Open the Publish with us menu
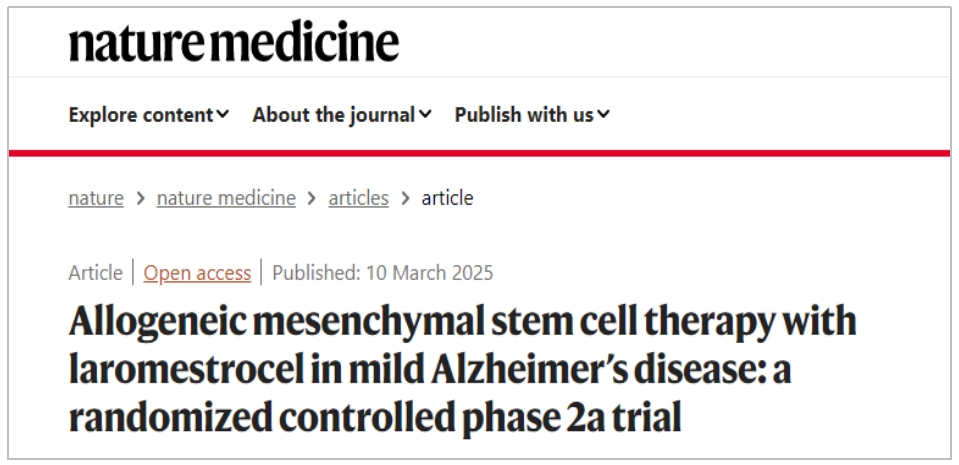 tap(524, 115)
